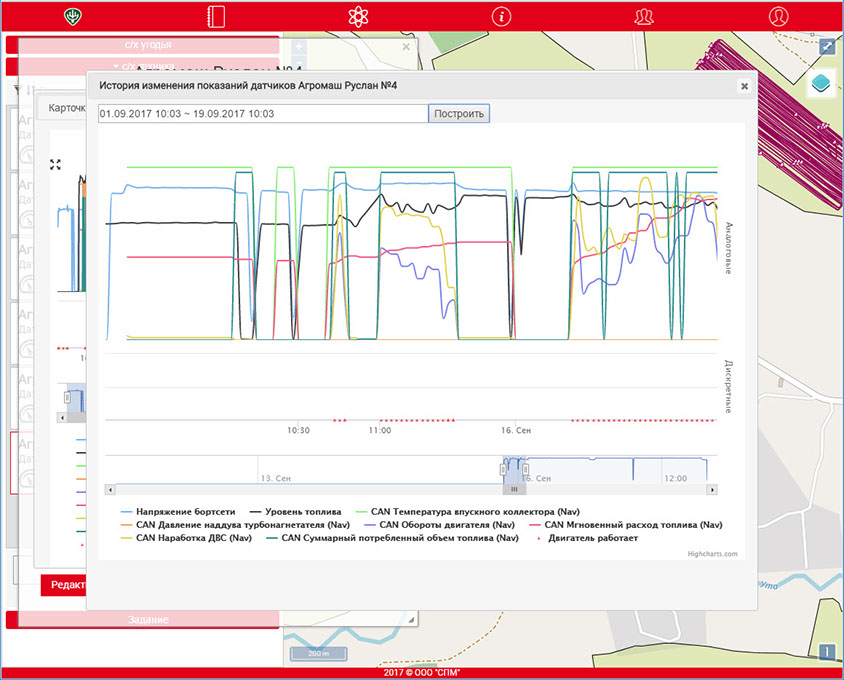Click the map fullscreen expand icon
Image resolution: width=844 pixels, height=680 pixels.
click(x=826, y=47)
